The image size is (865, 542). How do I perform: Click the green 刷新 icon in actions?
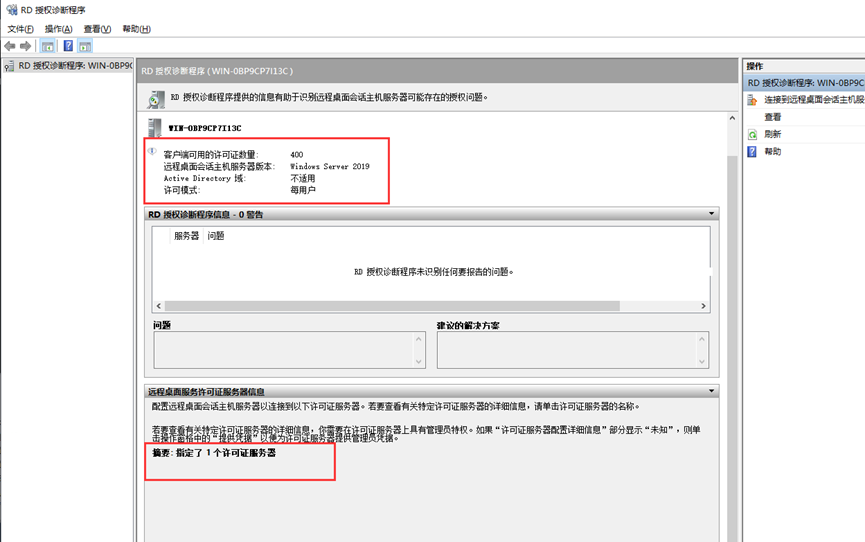click(x=752, y=134)
